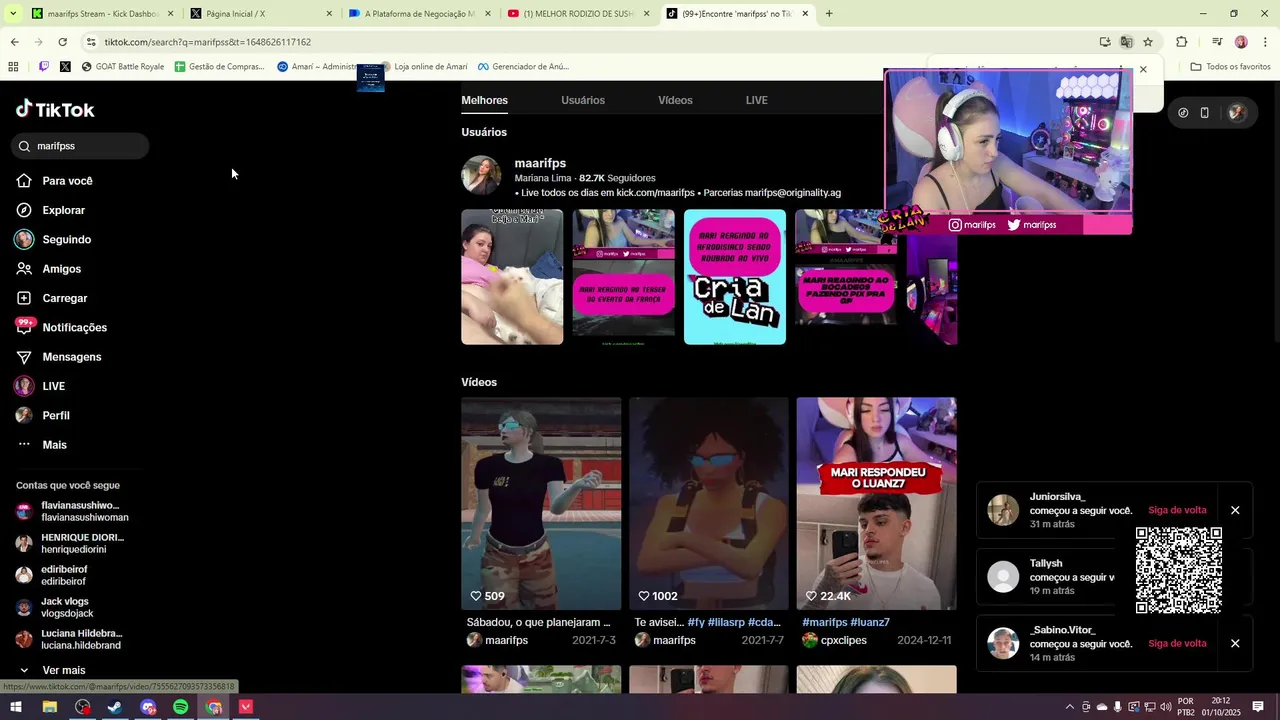The height and width of the screenshot is (720, 1280).
Task: Open 'MARI RESPONDEU O LUANZ7' video
Action: point(876,503)
